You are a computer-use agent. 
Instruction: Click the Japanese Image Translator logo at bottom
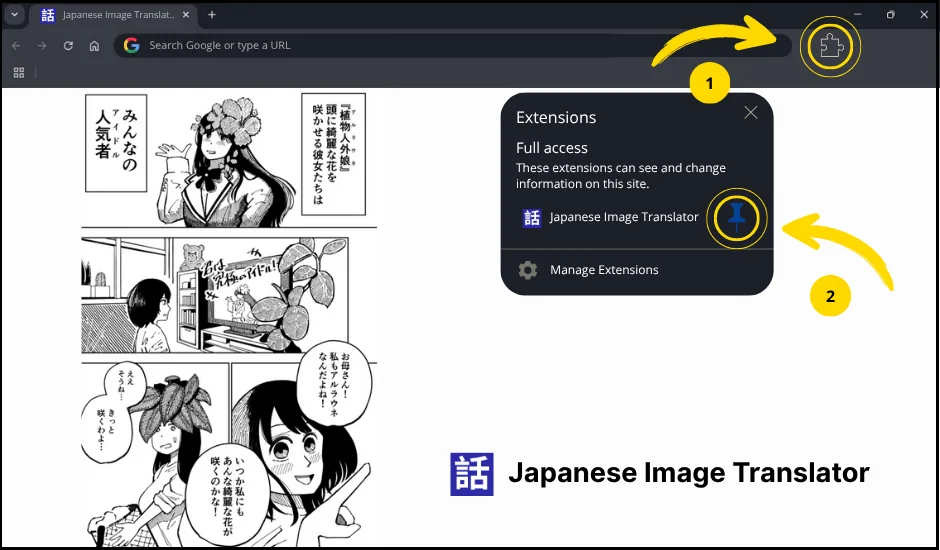472,474
